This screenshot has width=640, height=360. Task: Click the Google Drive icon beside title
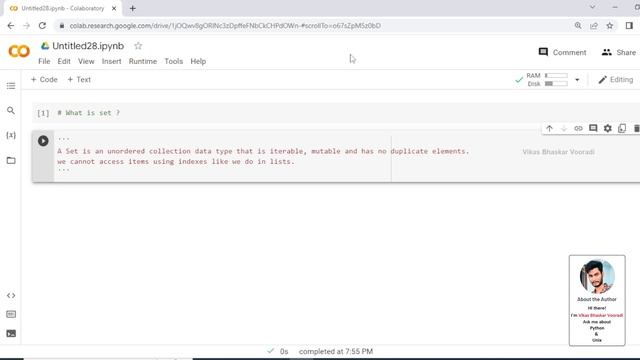point(45,46)
